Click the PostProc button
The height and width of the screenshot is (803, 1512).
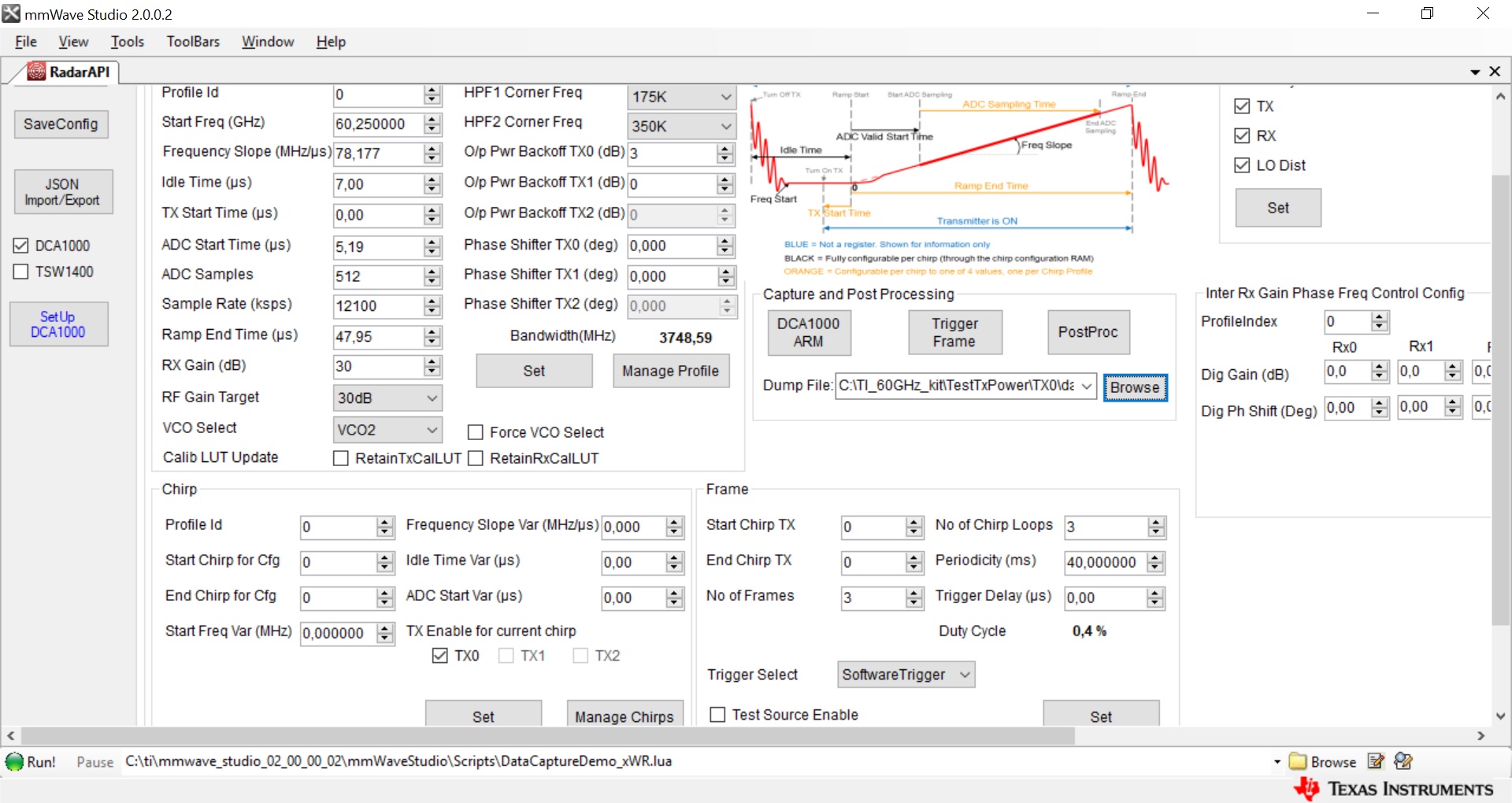1088,332
